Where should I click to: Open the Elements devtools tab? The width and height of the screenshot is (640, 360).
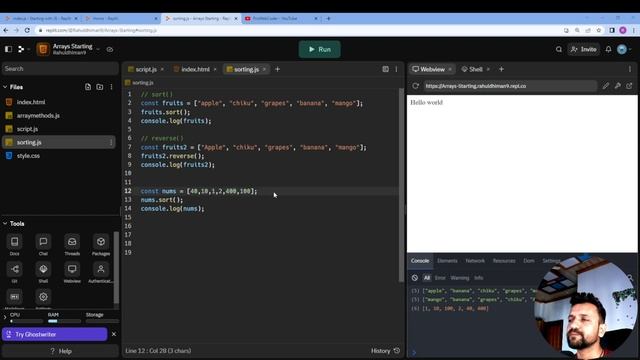[x=447, y=261]
